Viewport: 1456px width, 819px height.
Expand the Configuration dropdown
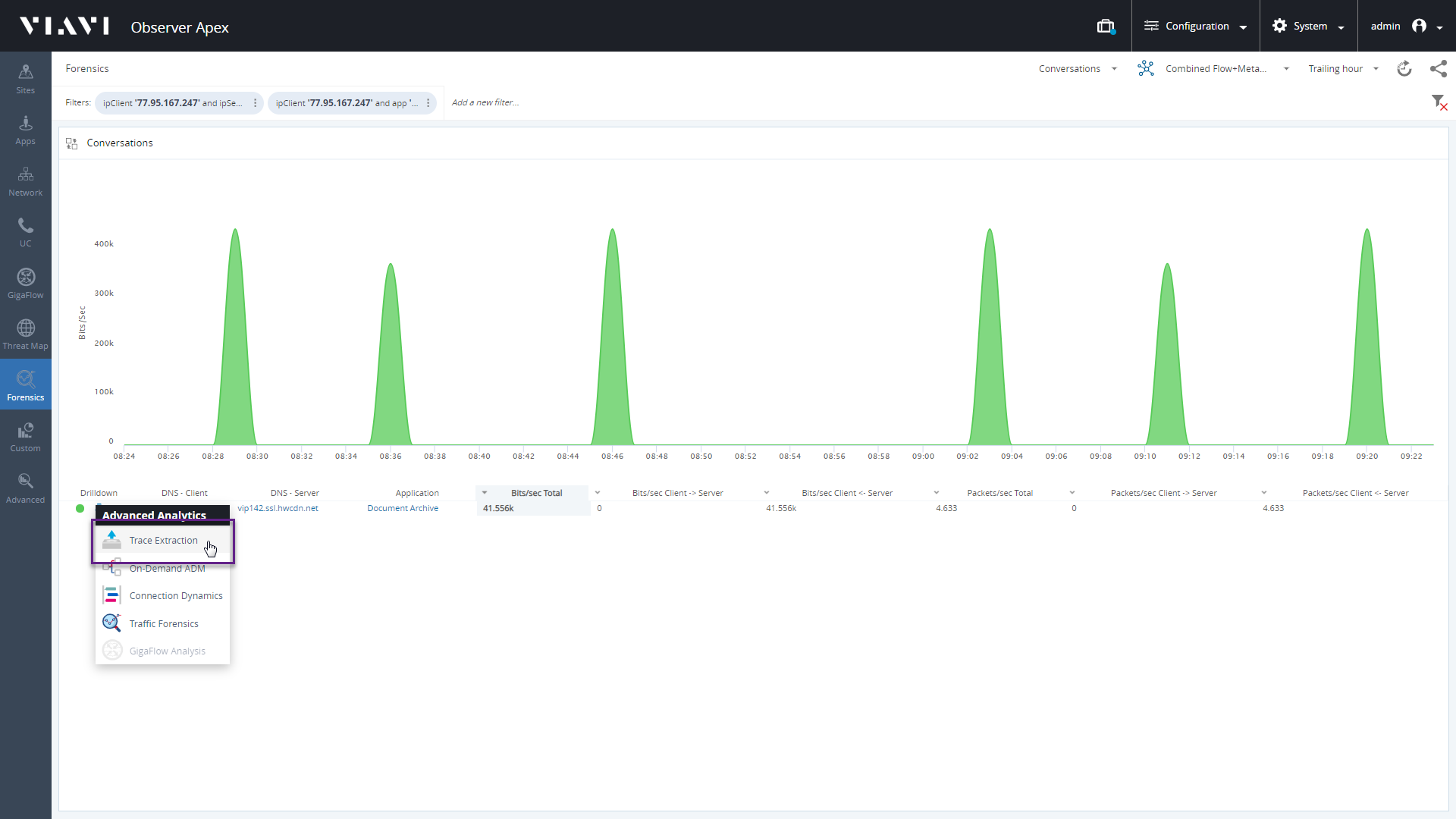pos(1196,27)
